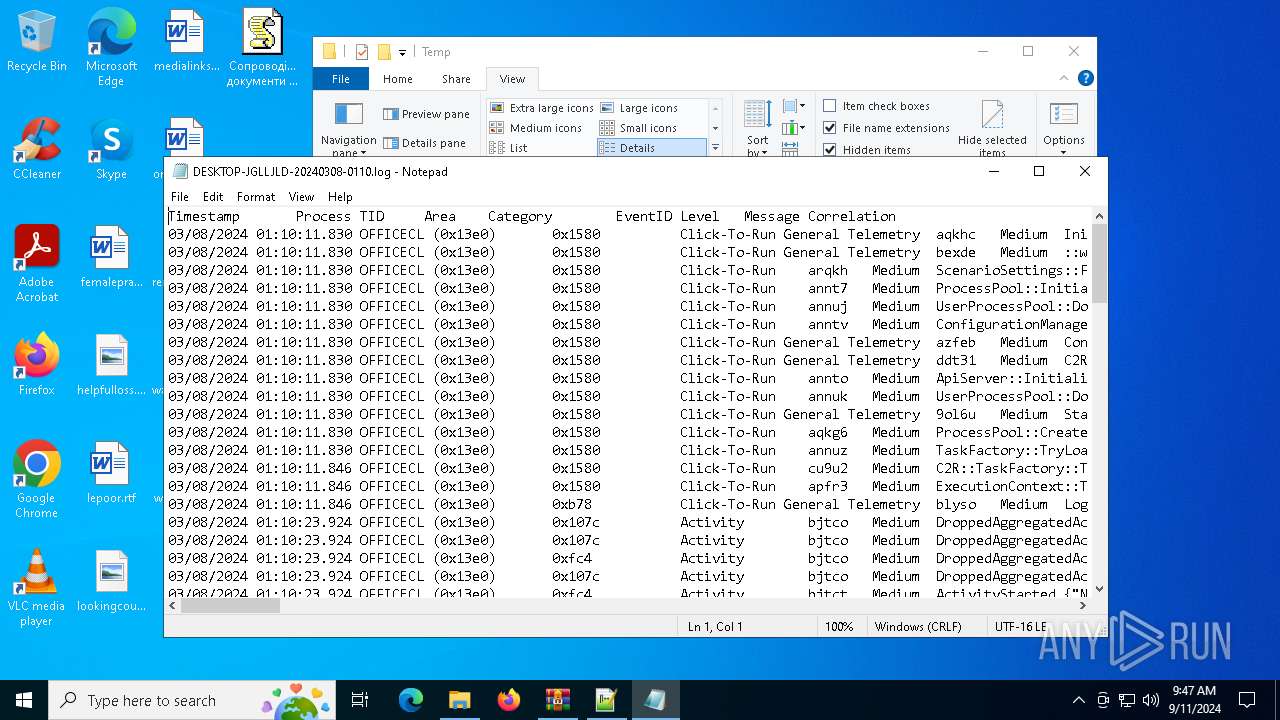
Task: Open Options dropdown arrow in Explorer ribbon
Action: (x=1064, y=152)
